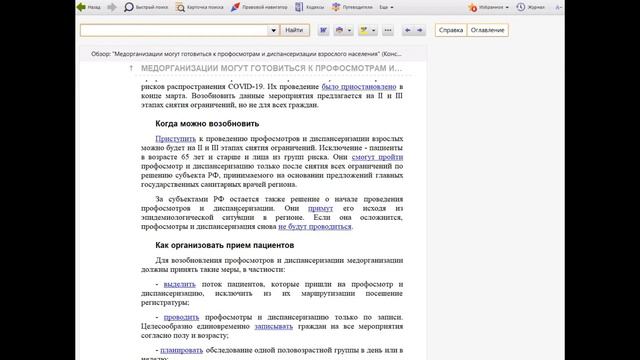The width and height of the screenshot is (640, 360).
Task: Switch to the Справка tab
Action: 451,30
